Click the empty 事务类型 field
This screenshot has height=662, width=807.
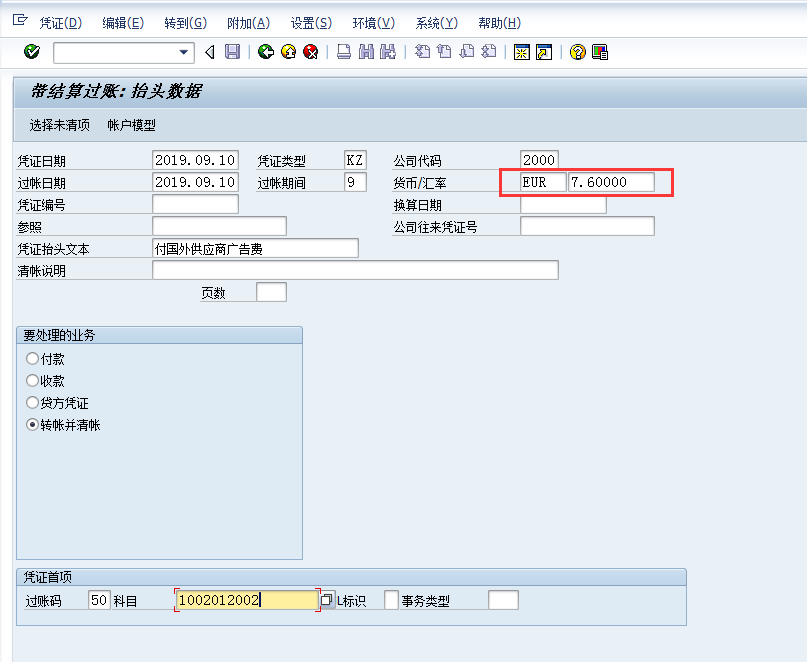(x=503, y=600)
